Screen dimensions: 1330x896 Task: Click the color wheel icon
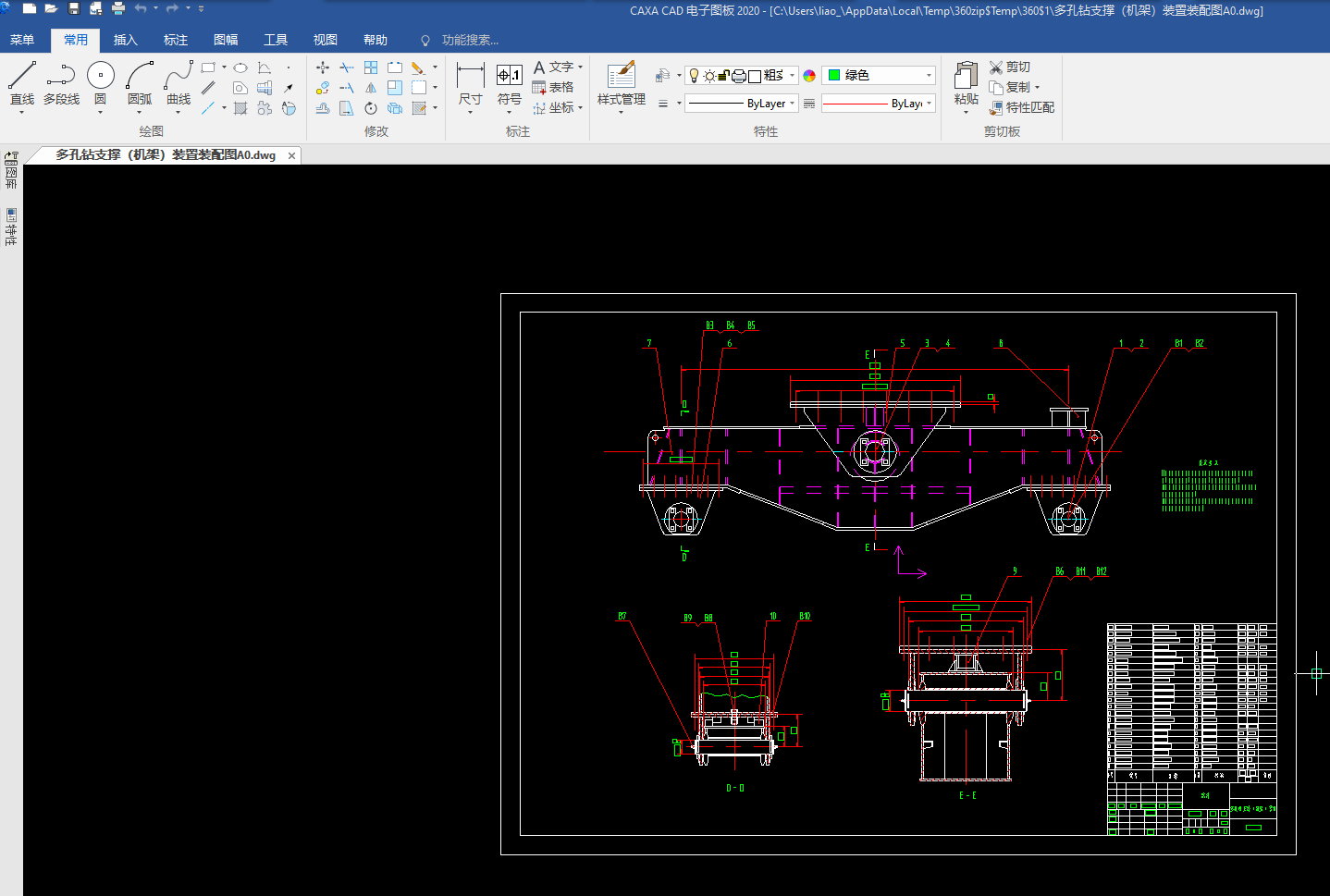click(x=809, y=76)
